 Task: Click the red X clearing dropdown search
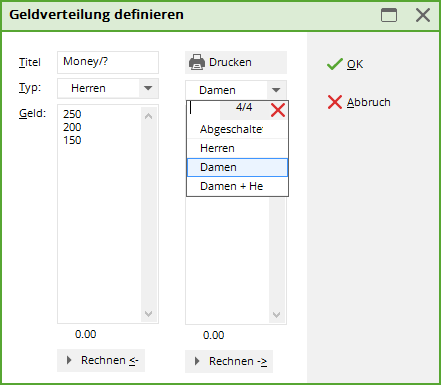(x=278, y=110)
